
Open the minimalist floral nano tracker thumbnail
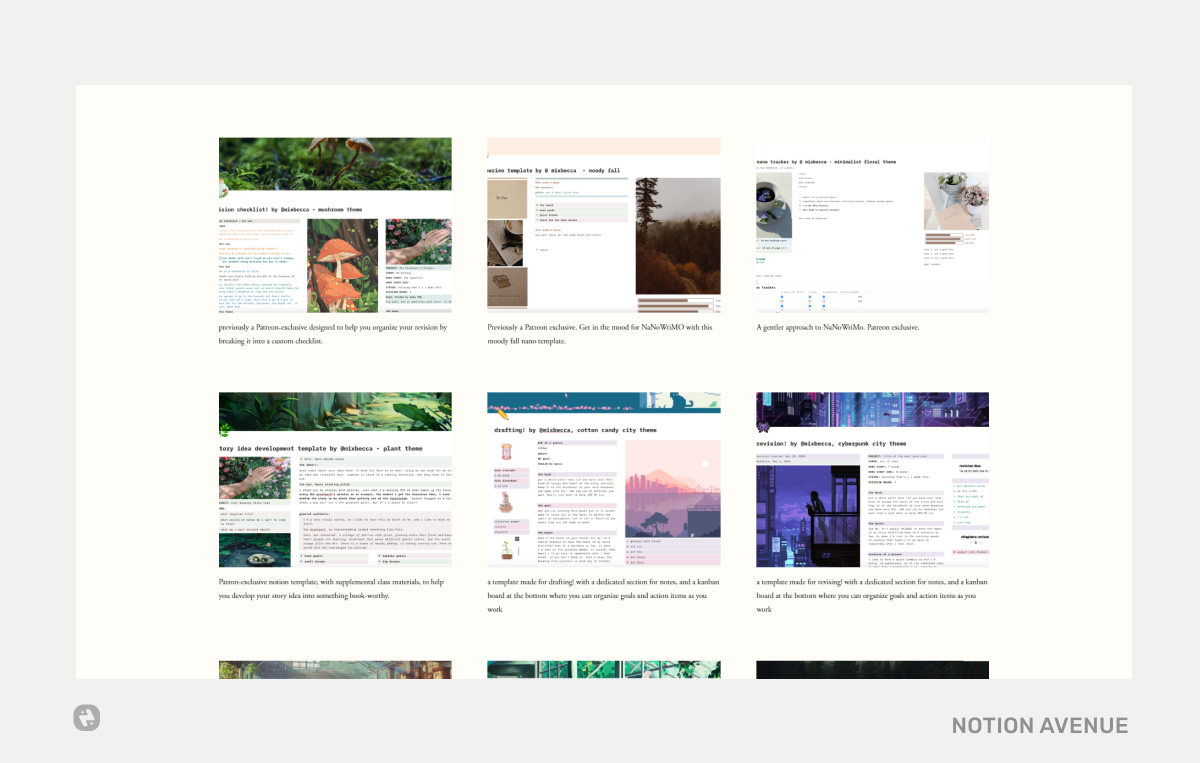[x=872, y=225]
